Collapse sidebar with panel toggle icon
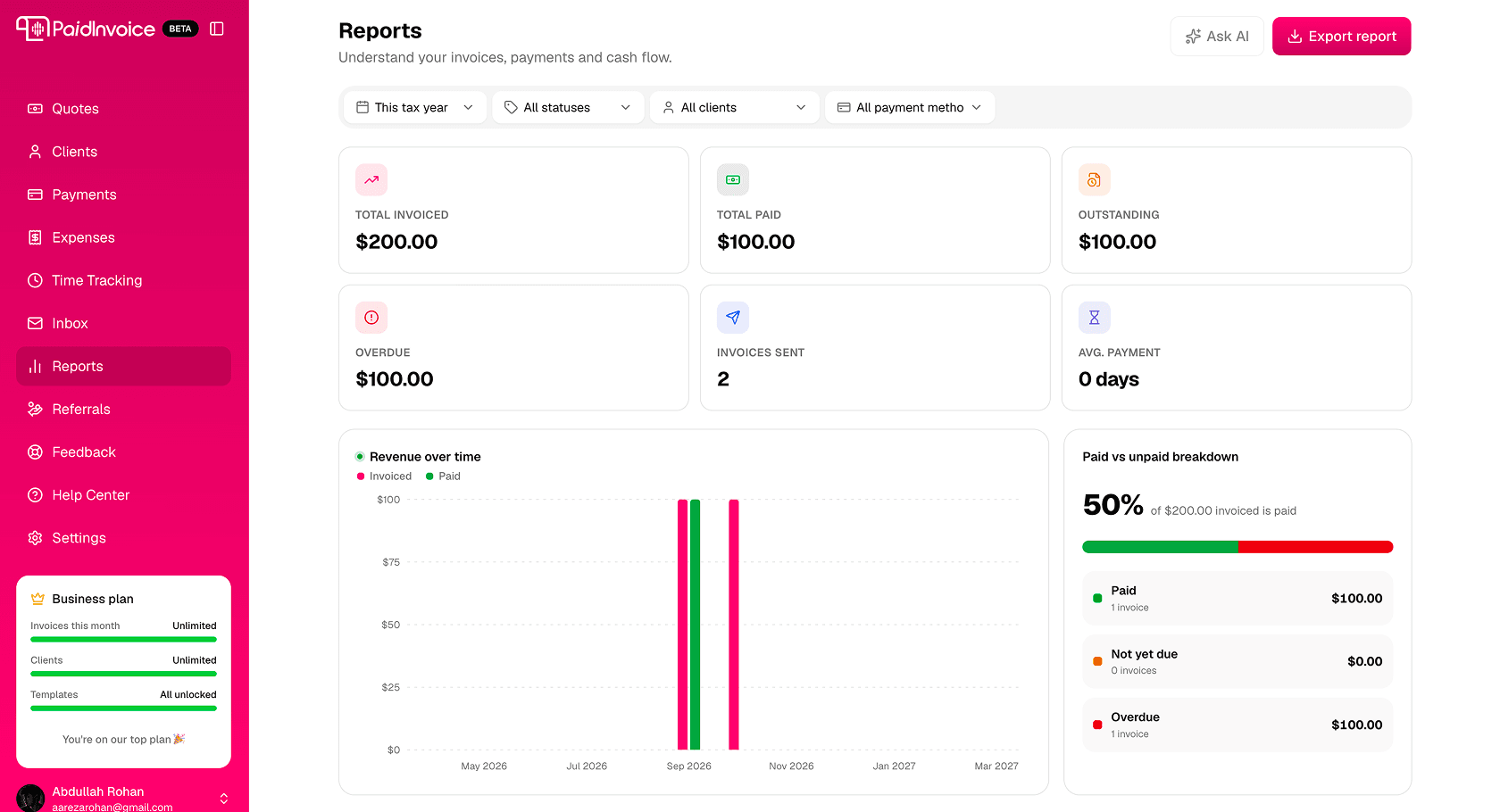The height and width of the screenshot is (812, 1500). (x=216, y=29)
